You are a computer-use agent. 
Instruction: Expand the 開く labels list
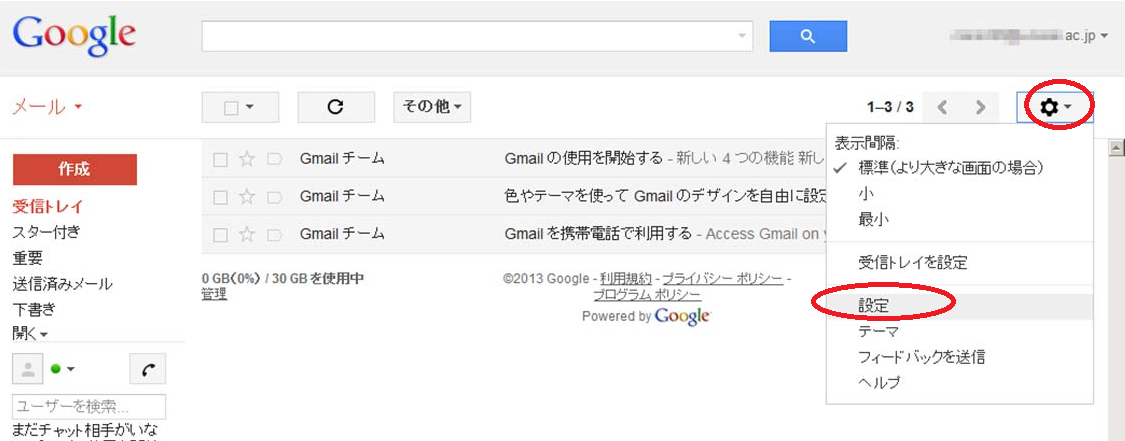click(30, 333)
